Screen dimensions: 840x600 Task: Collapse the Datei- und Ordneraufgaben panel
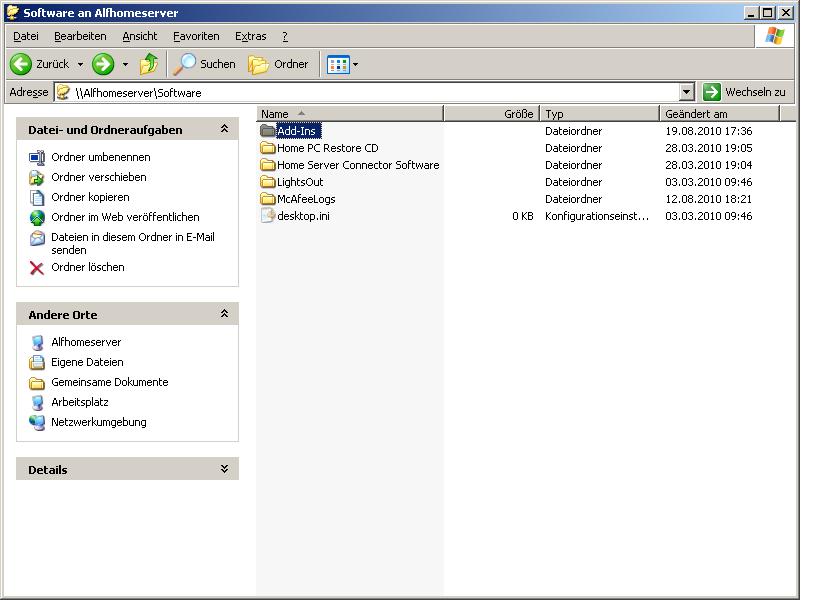pyautogui.click(x=224, y=129)
